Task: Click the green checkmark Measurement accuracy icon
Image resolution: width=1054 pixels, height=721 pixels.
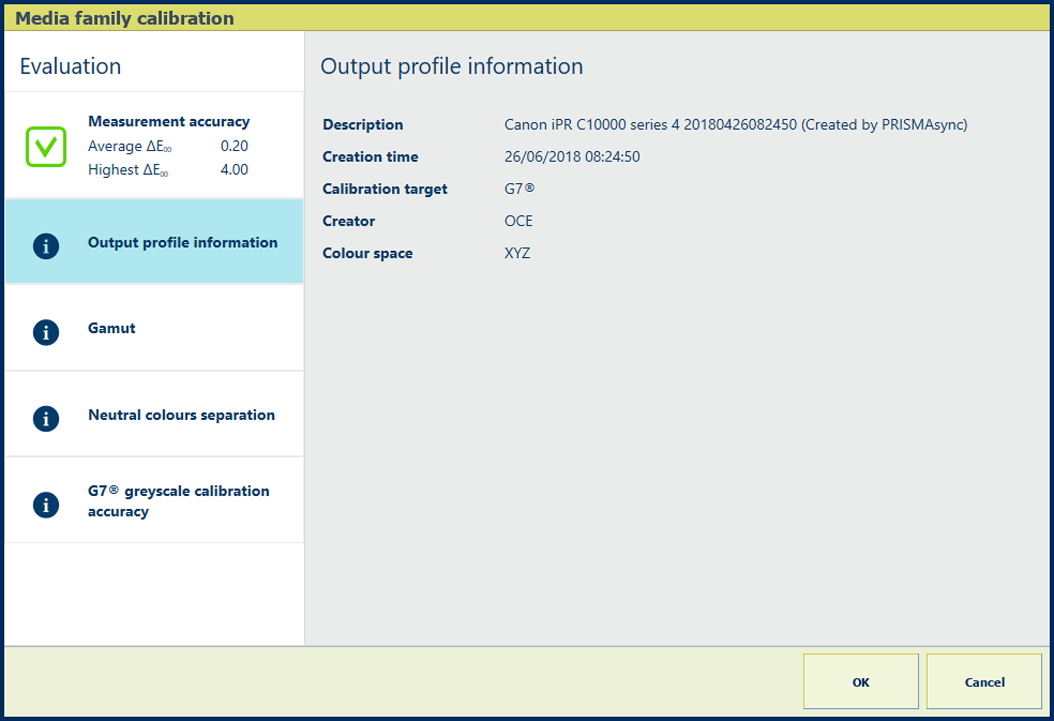Action: tap(46, 146)
